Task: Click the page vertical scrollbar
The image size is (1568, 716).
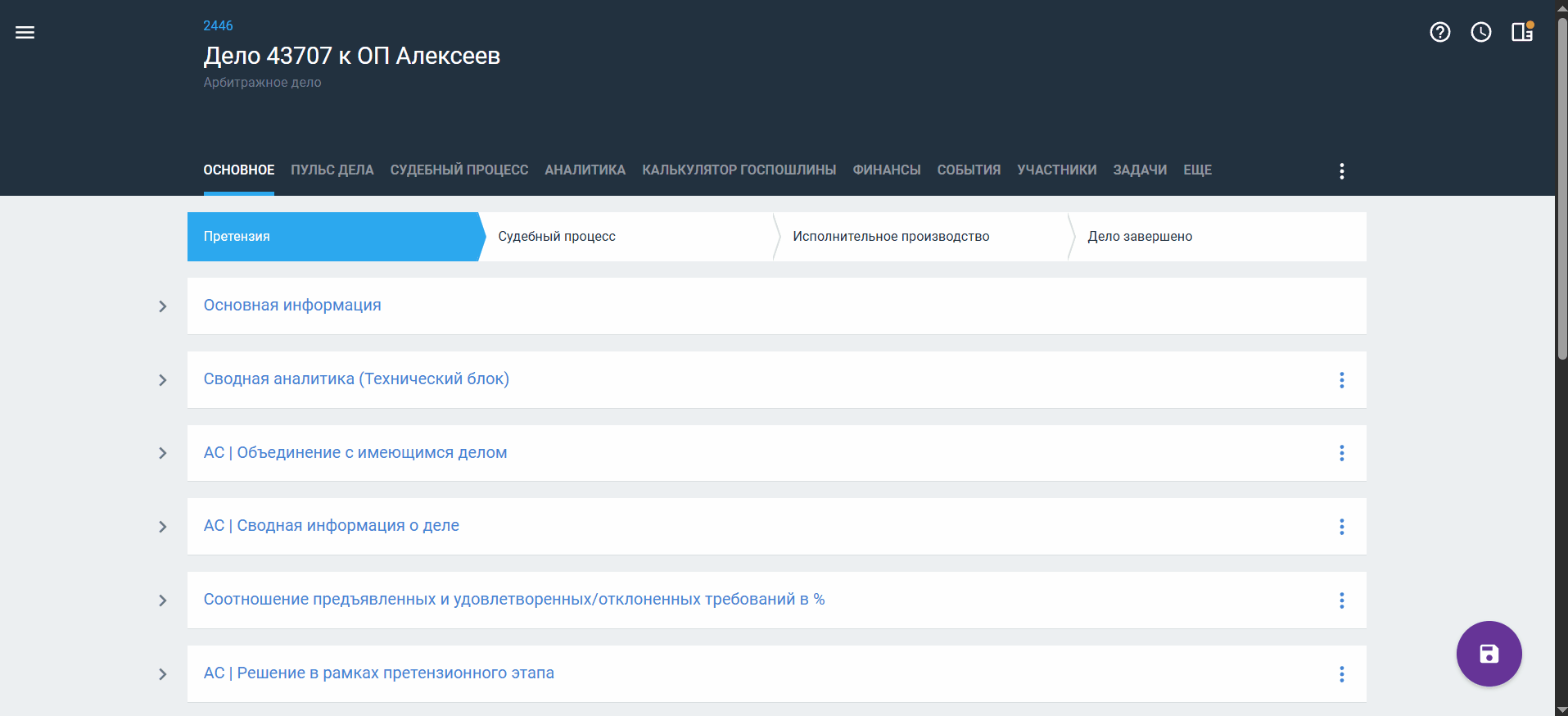Action: pyautogui.click(x=1561, y=188)
